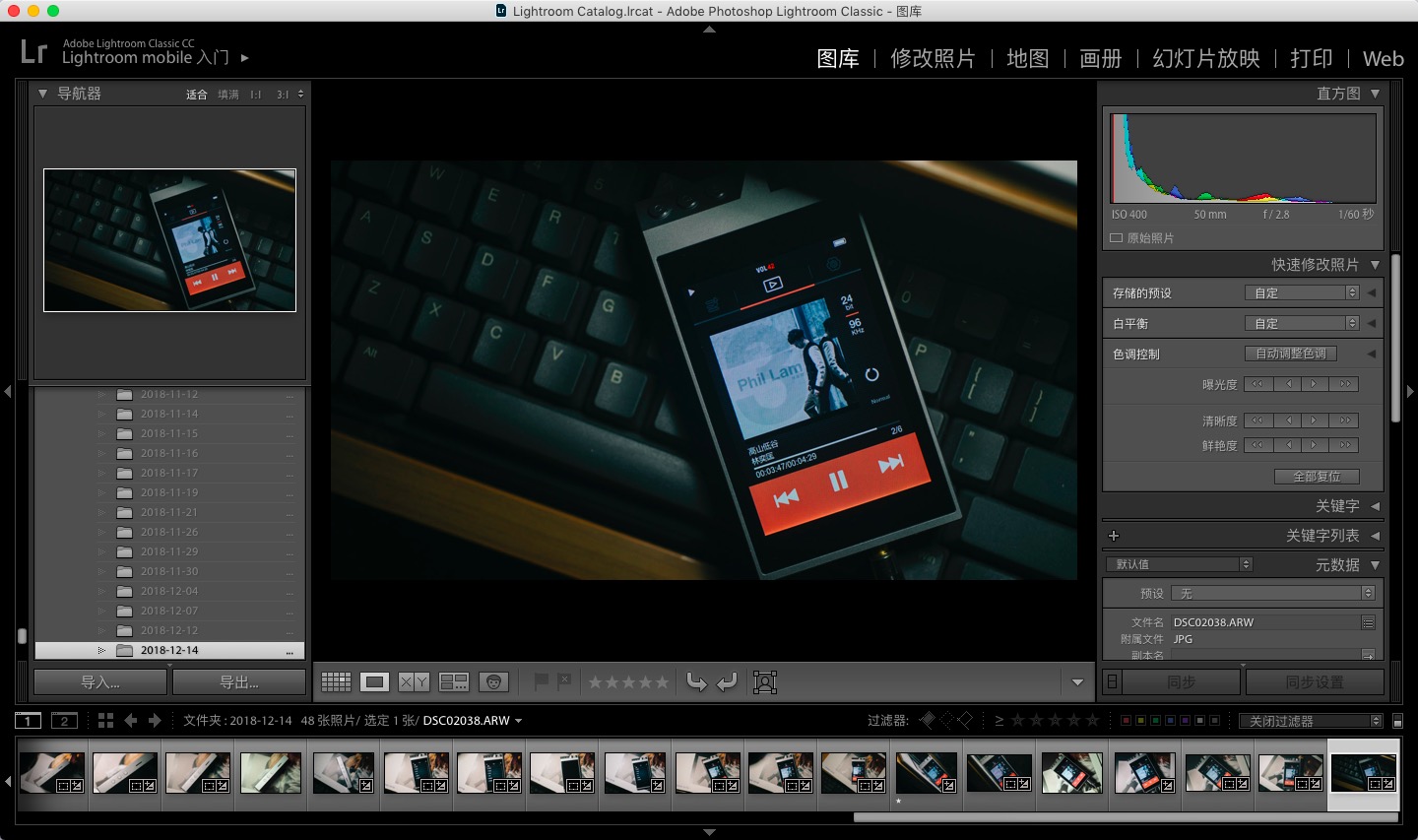Open the 白平衡 dropdown
Screen dimensions: 1418x840
pyautogui.click(x=1301, y=323)
